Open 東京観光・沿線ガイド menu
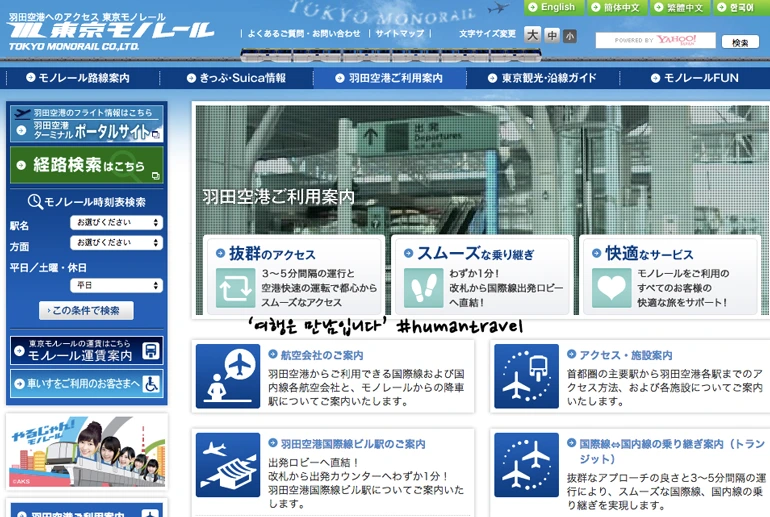Viewport: 770px width, 517px height. pyautogui.click(x=542, y=78)
